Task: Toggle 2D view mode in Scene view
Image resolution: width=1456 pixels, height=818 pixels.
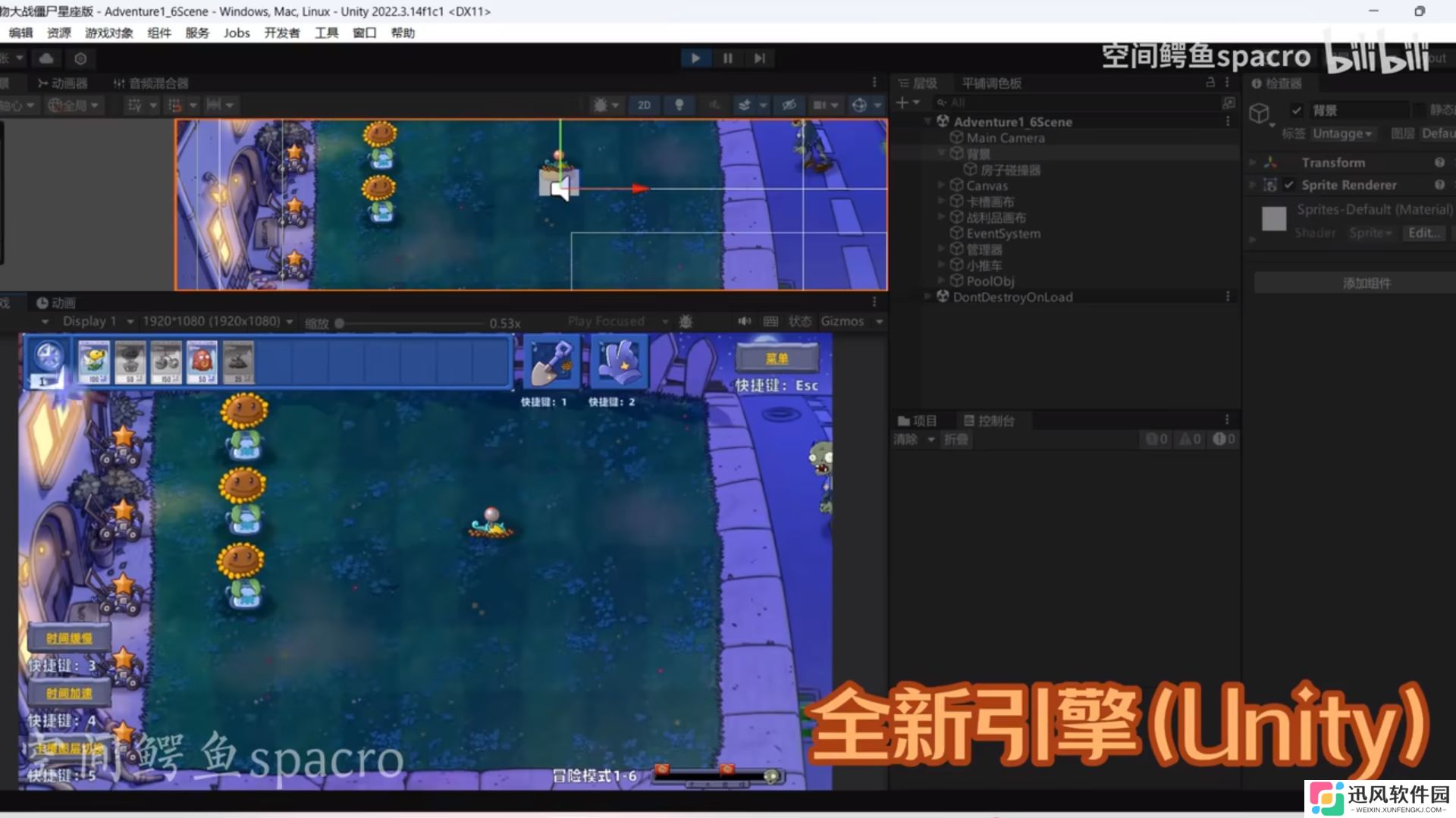Action: click(644, 105)
